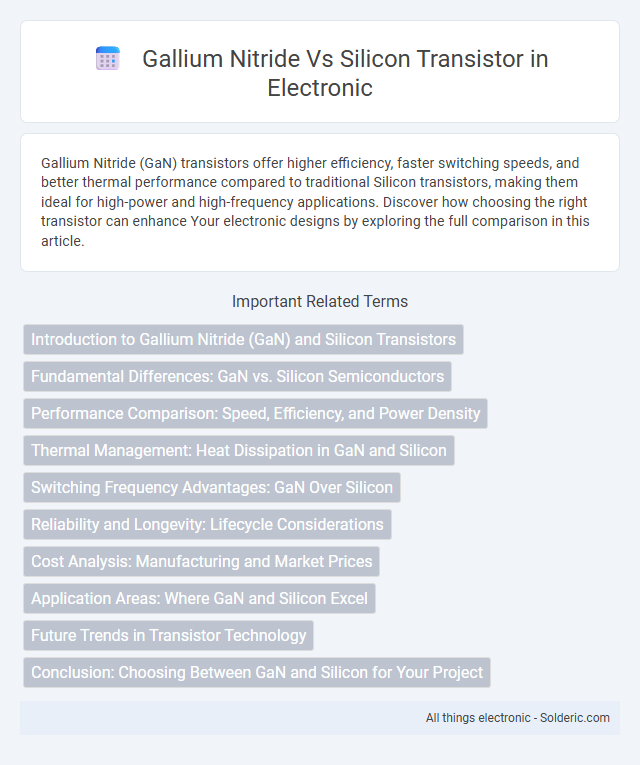This screenshot has width=640, height=765.
Task: Select Fundamental Differences: GaN vs. Silicon Semiconductors
Action: tap(238, 376)
